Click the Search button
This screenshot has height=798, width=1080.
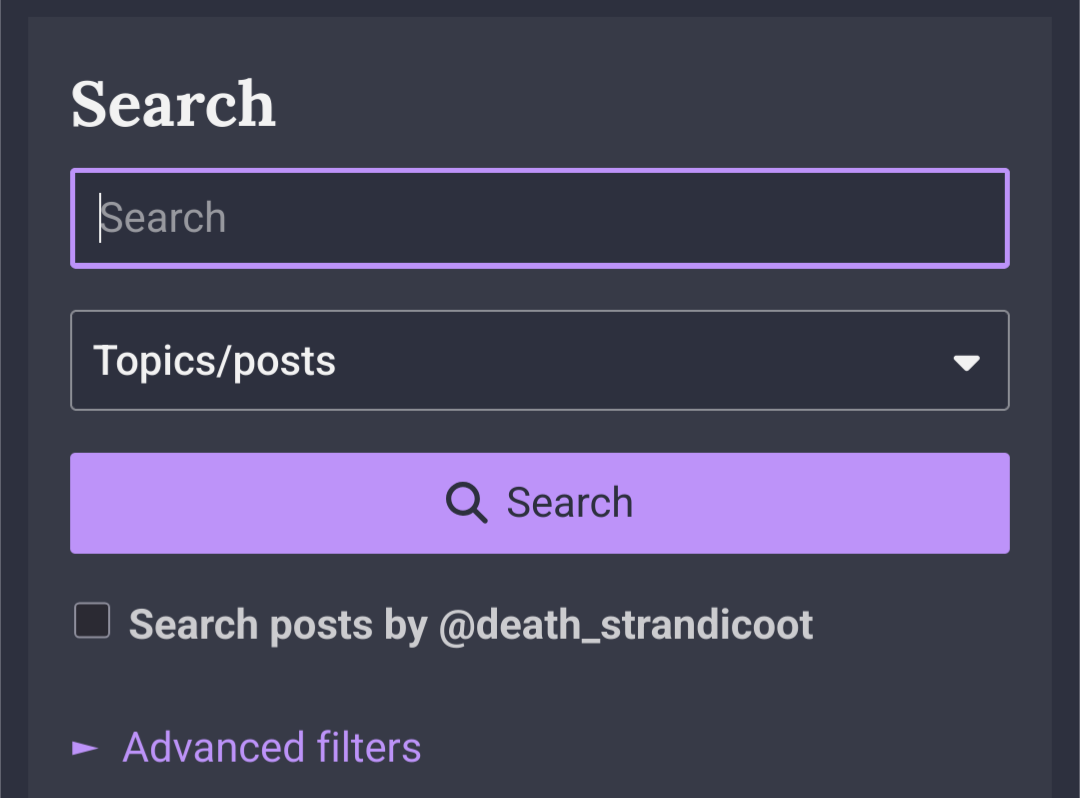[x=540, y=503]
